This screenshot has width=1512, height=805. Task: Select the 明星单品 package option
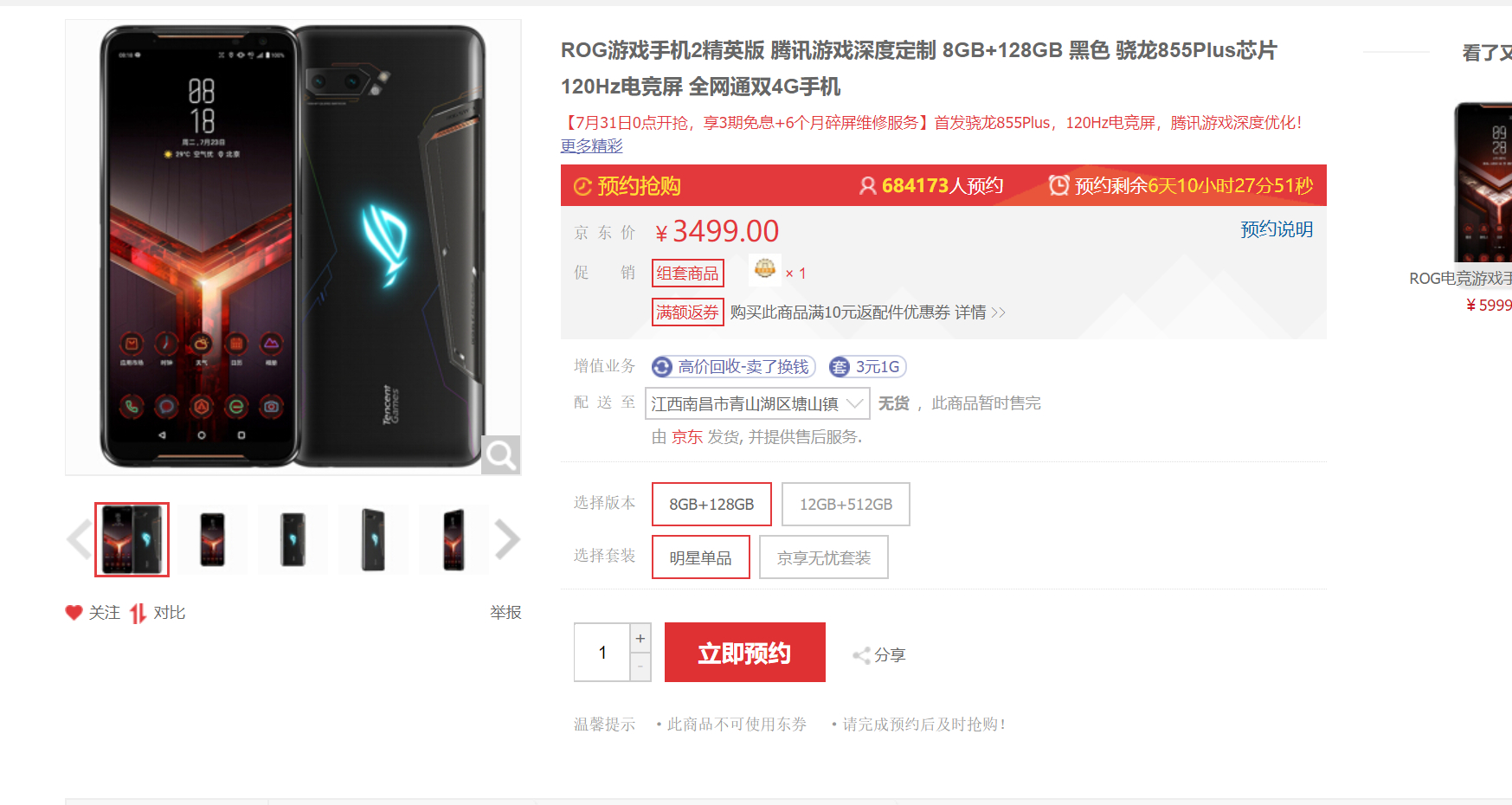tap(700, 557)
